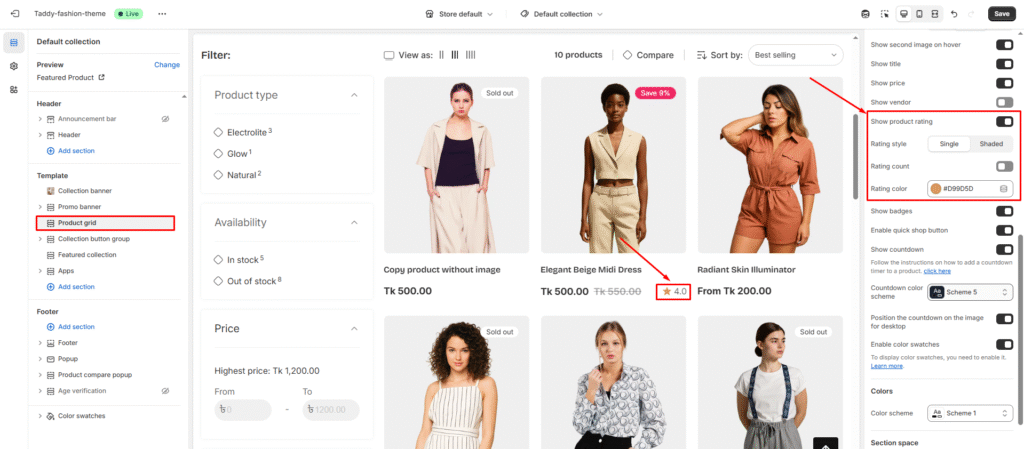Click the exit editor icon at top left

[x=15, y=14]
